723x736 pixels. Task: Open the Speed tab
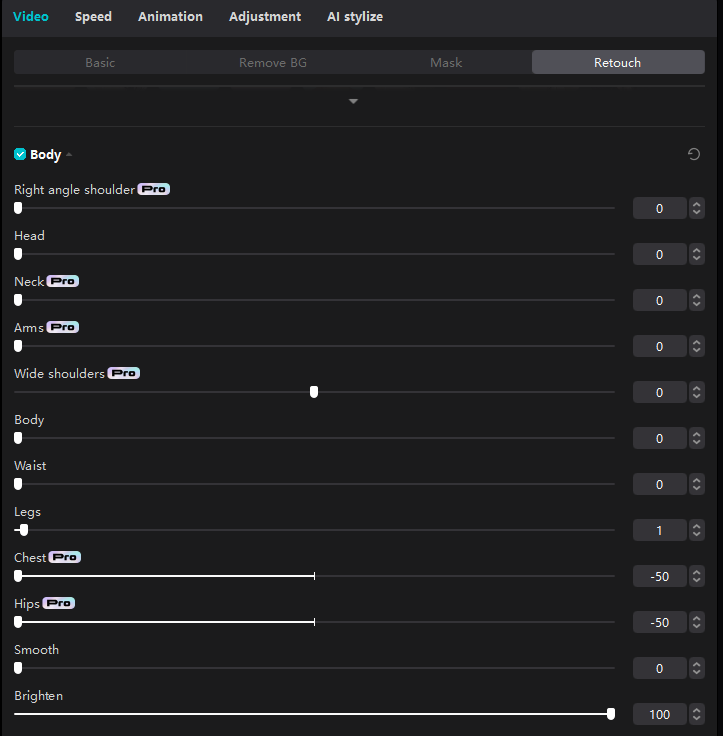tap(93, 16)
